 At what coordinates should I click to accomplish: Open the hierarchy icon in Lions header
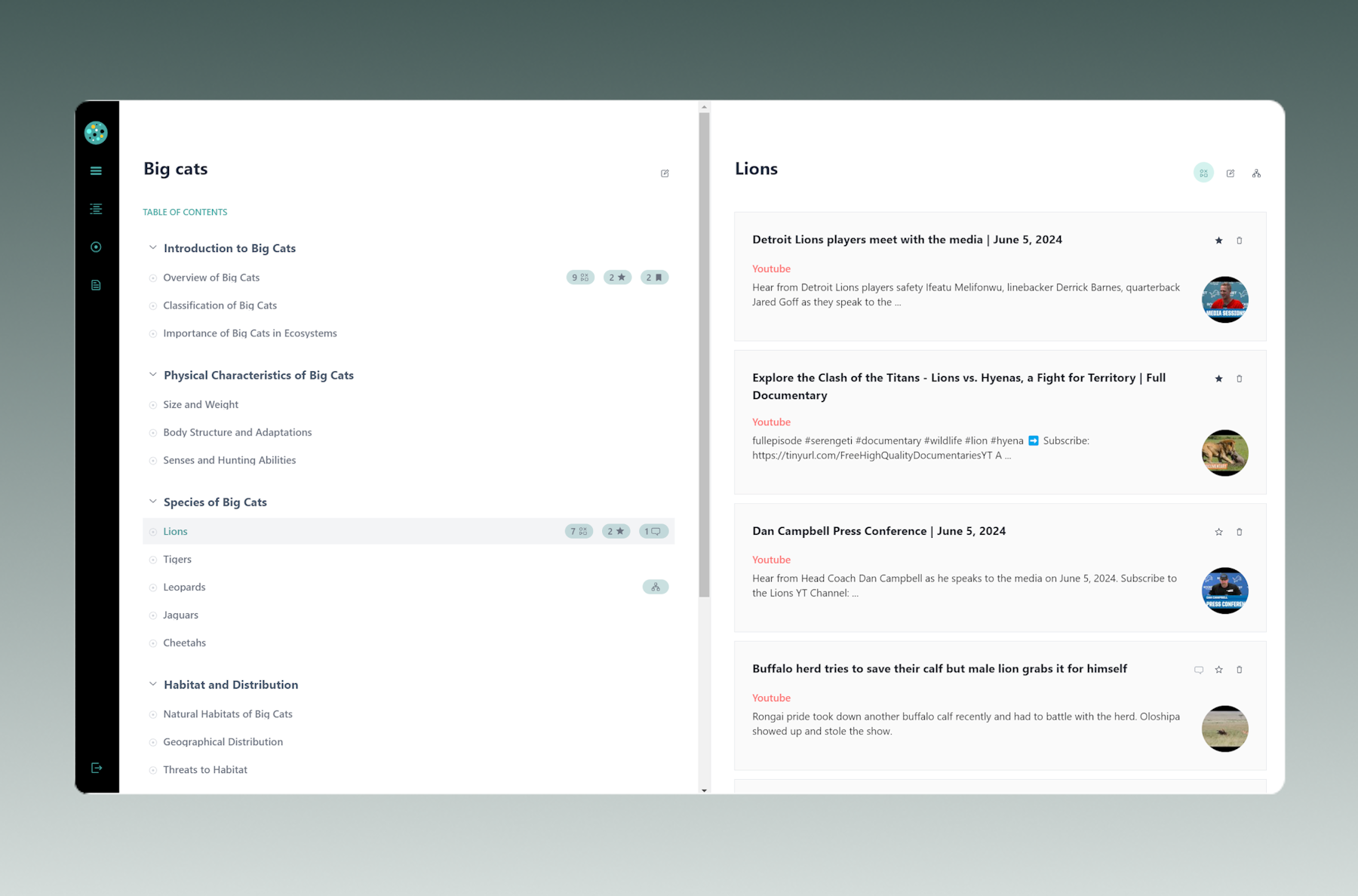[x=1256, y=173]
